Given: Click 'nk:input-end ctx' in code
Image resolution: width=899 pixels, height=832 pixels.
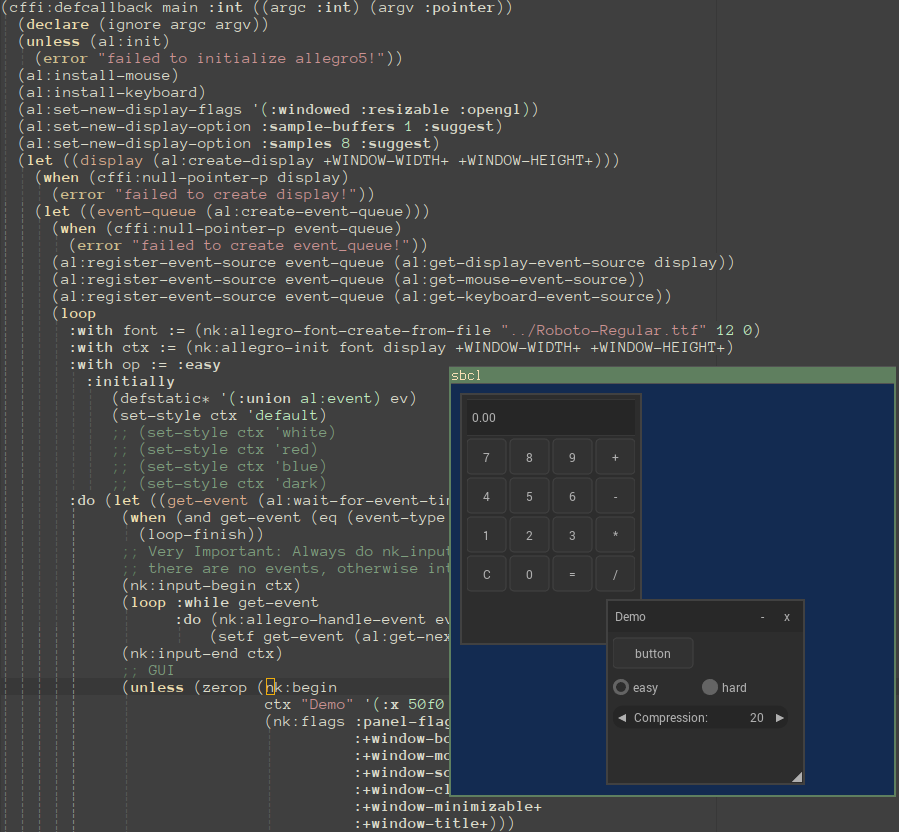Looking at the screenshot, I should coord(202,654).
